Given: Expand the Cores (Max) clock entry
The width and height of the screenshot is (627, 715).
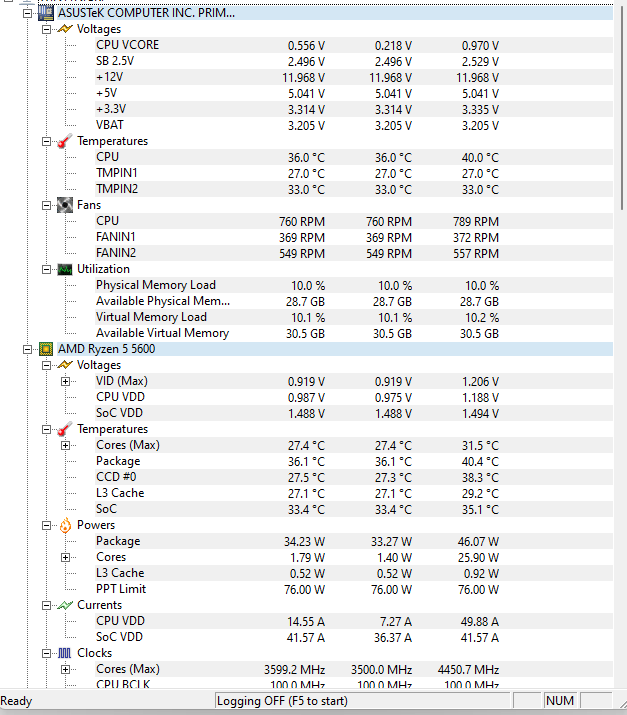Looking at the screenshot, I should 66,669.
